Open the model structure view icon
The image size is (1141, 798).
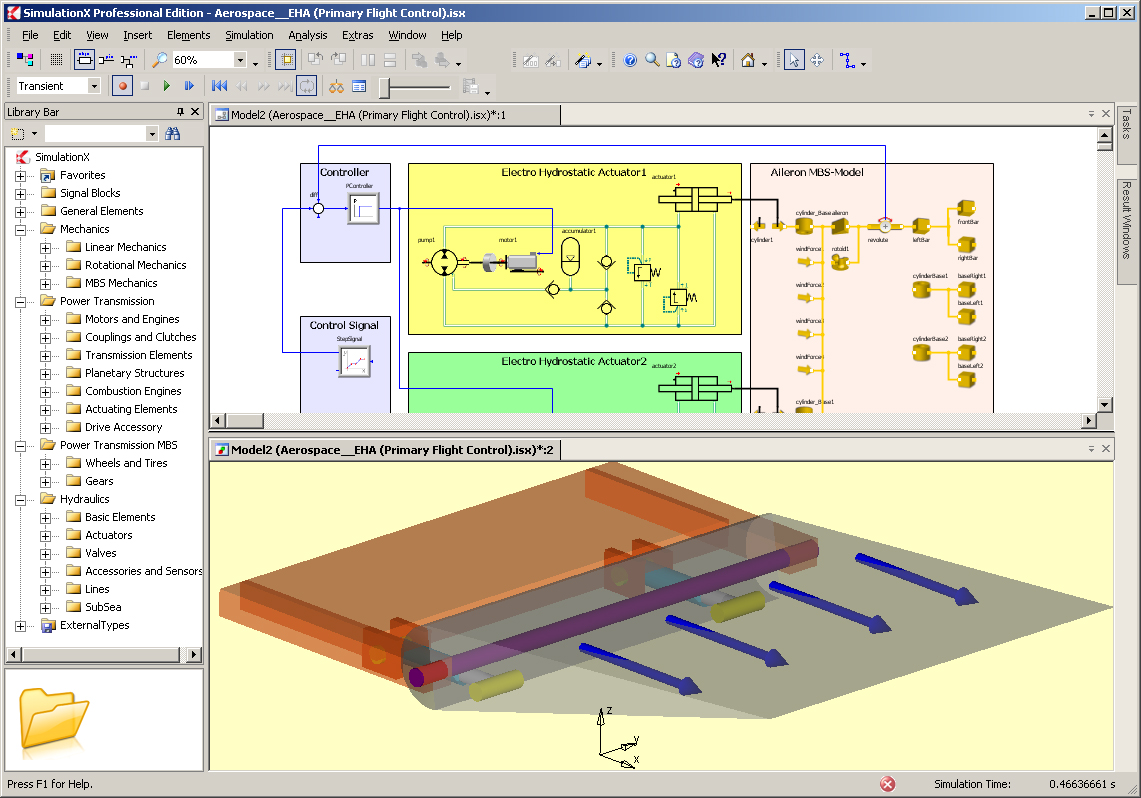(x=25, y=60)
